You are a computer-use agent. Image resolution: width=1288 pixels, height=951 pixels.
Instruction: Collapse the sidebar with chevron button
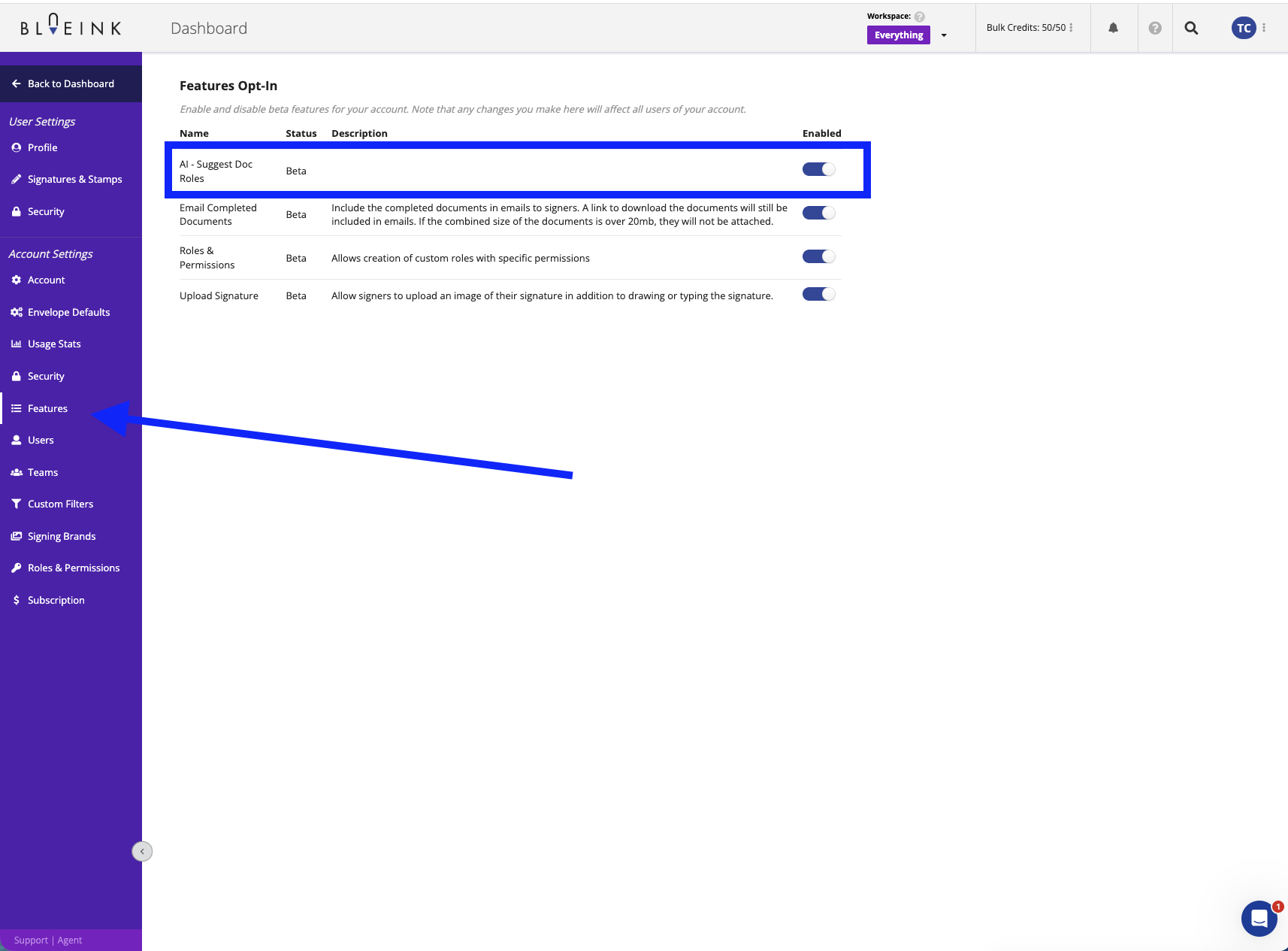(x=142, y=851)
